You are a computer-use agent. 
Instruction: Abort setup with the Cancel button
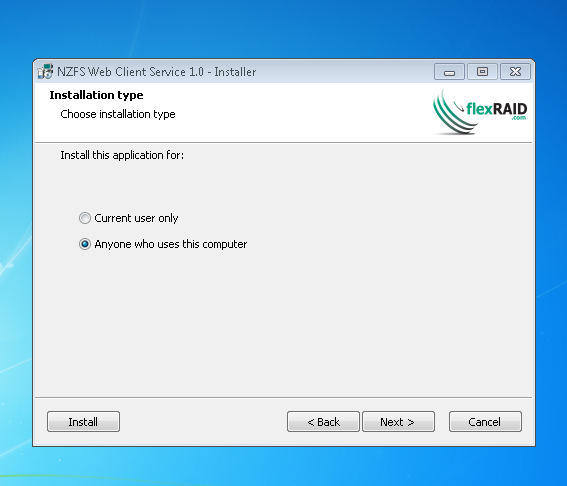[485, 422]
